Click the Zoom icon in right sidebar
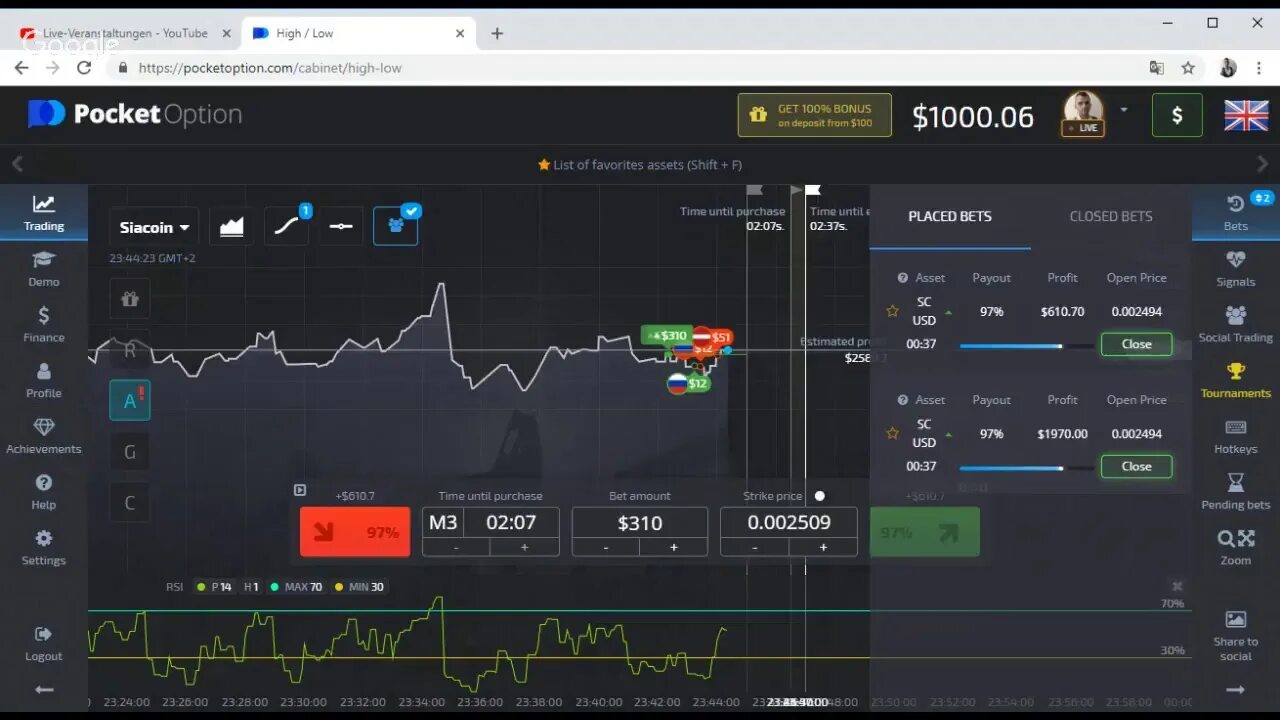Image resolution: width=1280 pixels, height=720 pixels. click(x=1235, y=547)
